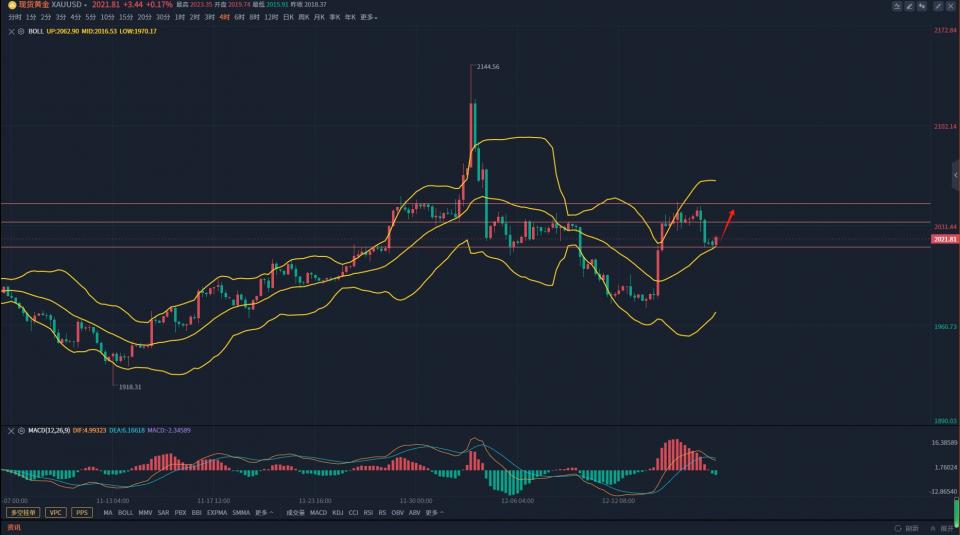This screenshot has width=960, height=535.
Task: Switch to the 日K timeframe
Action: [287, 17]
